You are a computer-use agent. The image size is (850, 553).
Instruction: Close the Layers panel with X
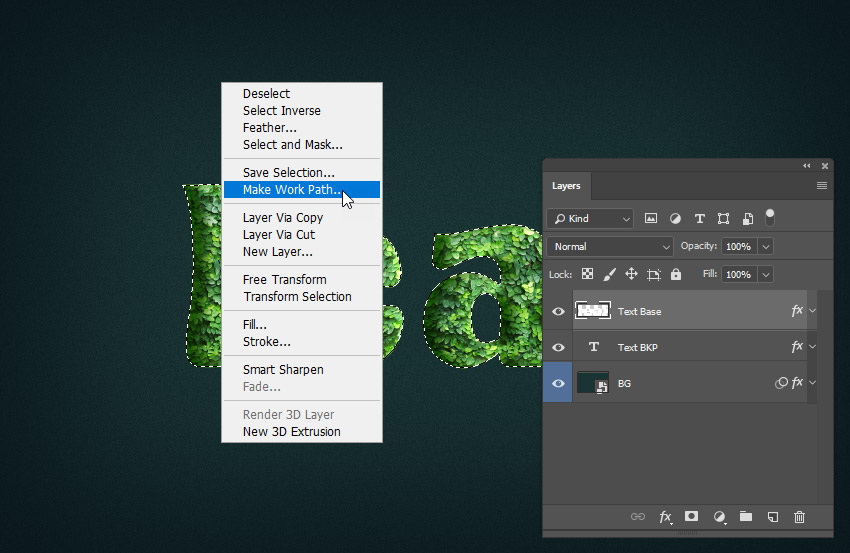click(825, 166)
